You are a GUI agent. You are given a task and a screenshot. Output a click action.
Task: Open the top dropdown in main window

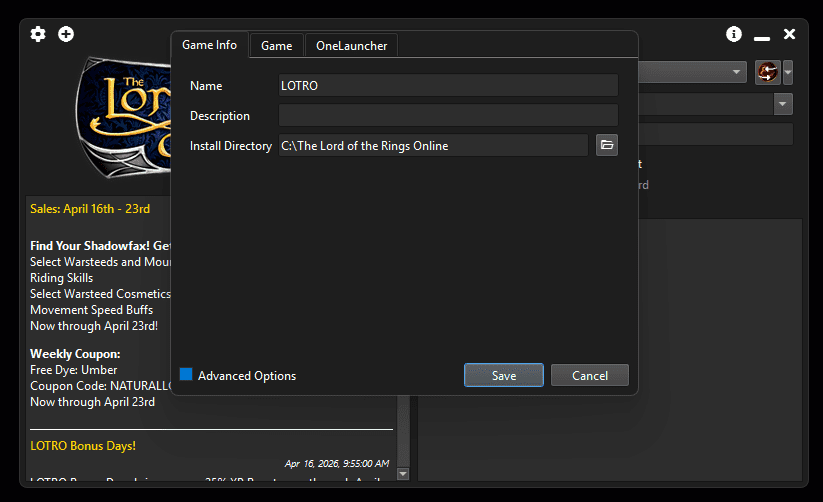(692, 72)
